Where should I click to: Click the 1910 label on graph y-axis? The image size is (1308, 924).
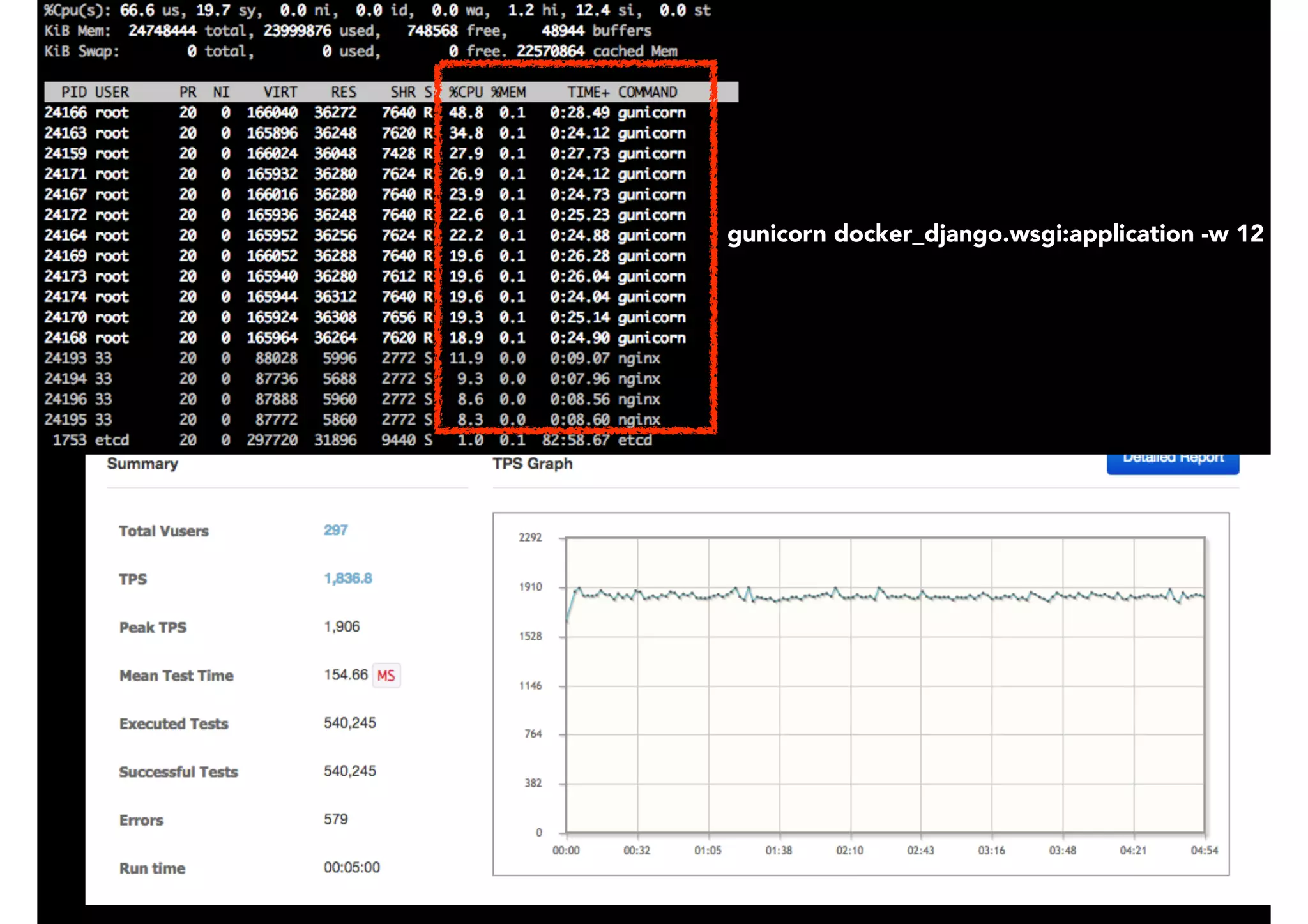coord(530,587)
